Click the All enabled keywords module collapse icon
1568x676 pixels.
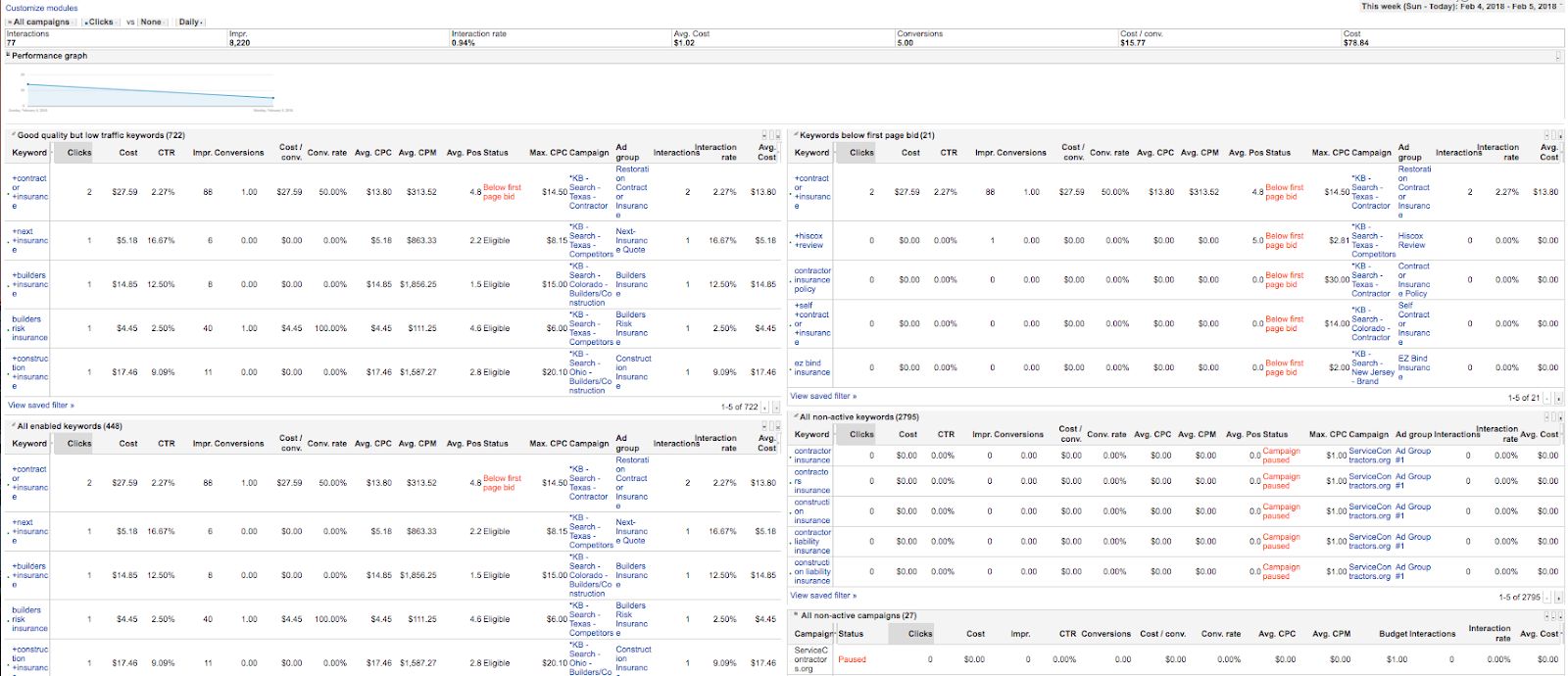tap(13, 426)
